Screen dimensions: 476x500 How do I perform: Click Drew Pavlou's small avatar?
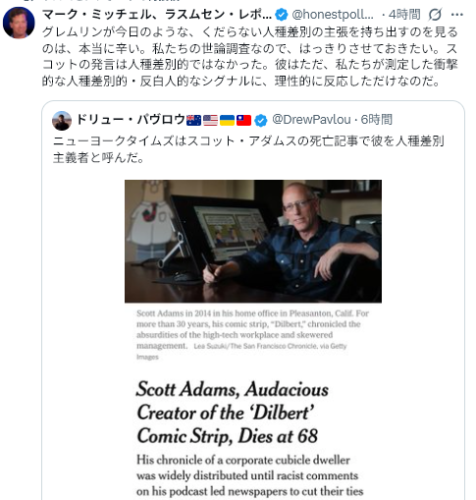tap(62, 121)
